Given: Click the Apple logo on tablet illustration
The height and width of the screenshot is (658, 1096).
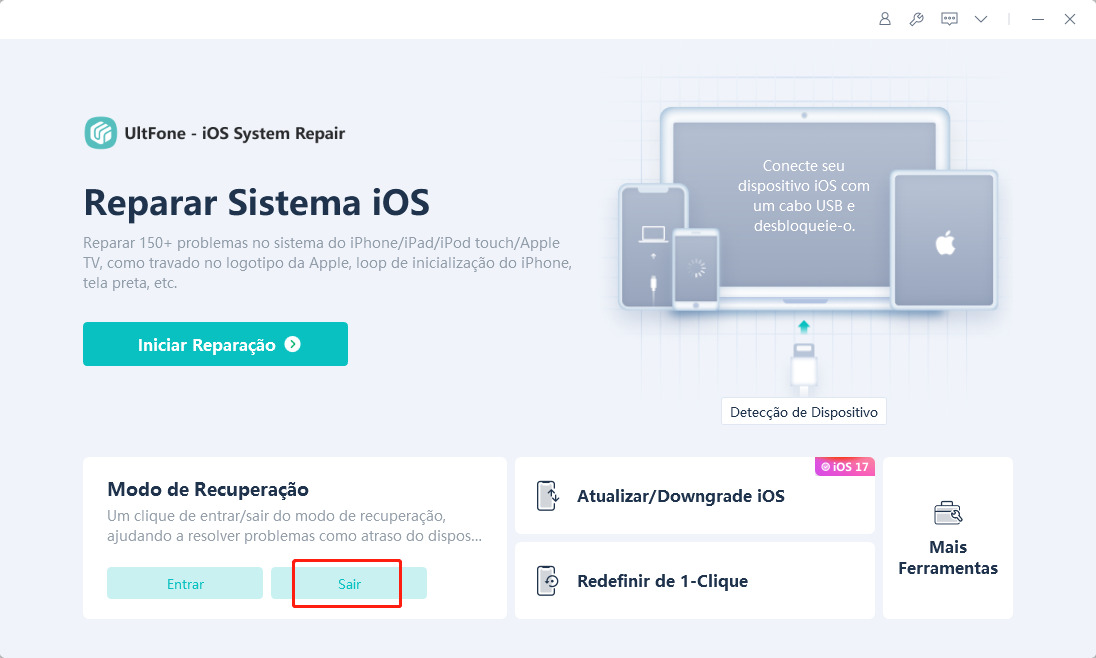Looking at the screenshot, I should click(945, 243).
